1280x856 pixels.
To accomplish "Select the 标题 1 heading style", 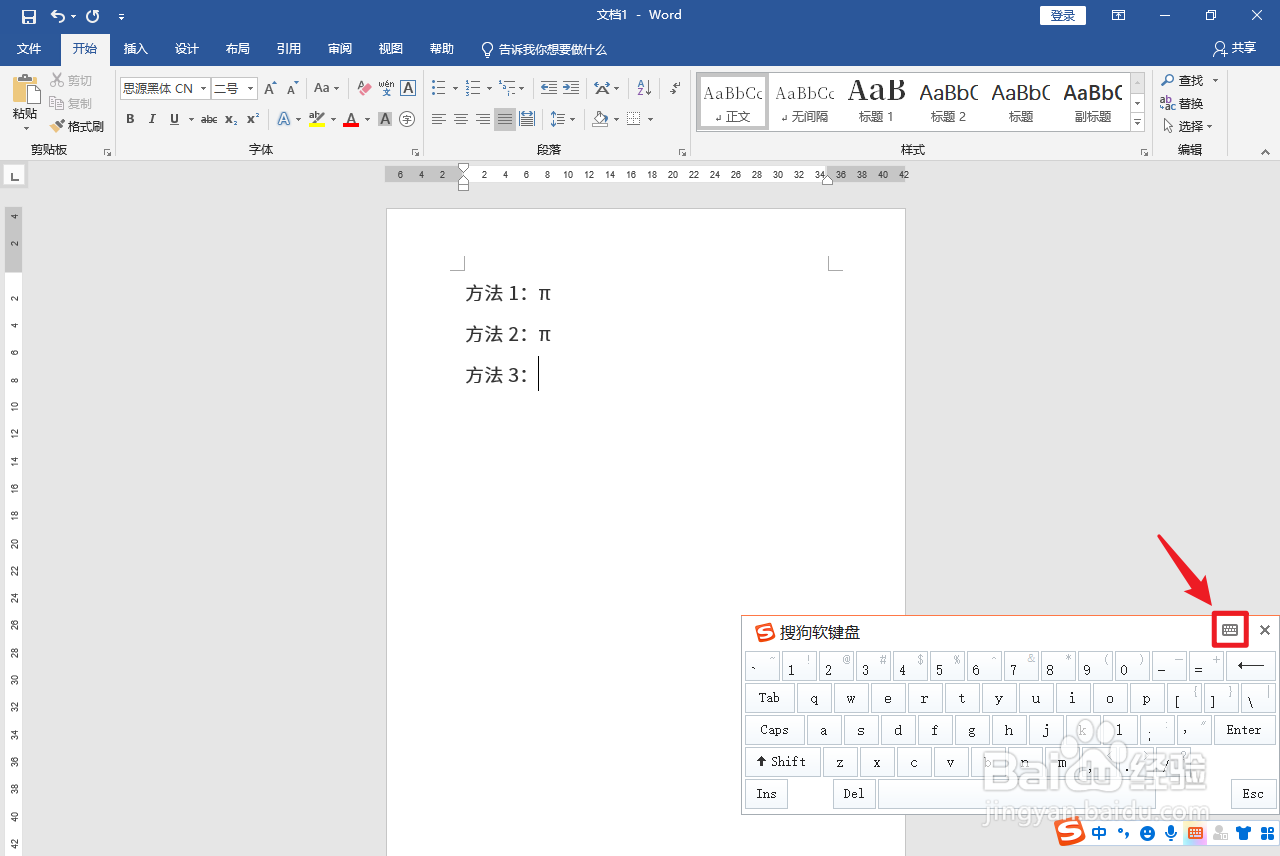I will 876,101.
